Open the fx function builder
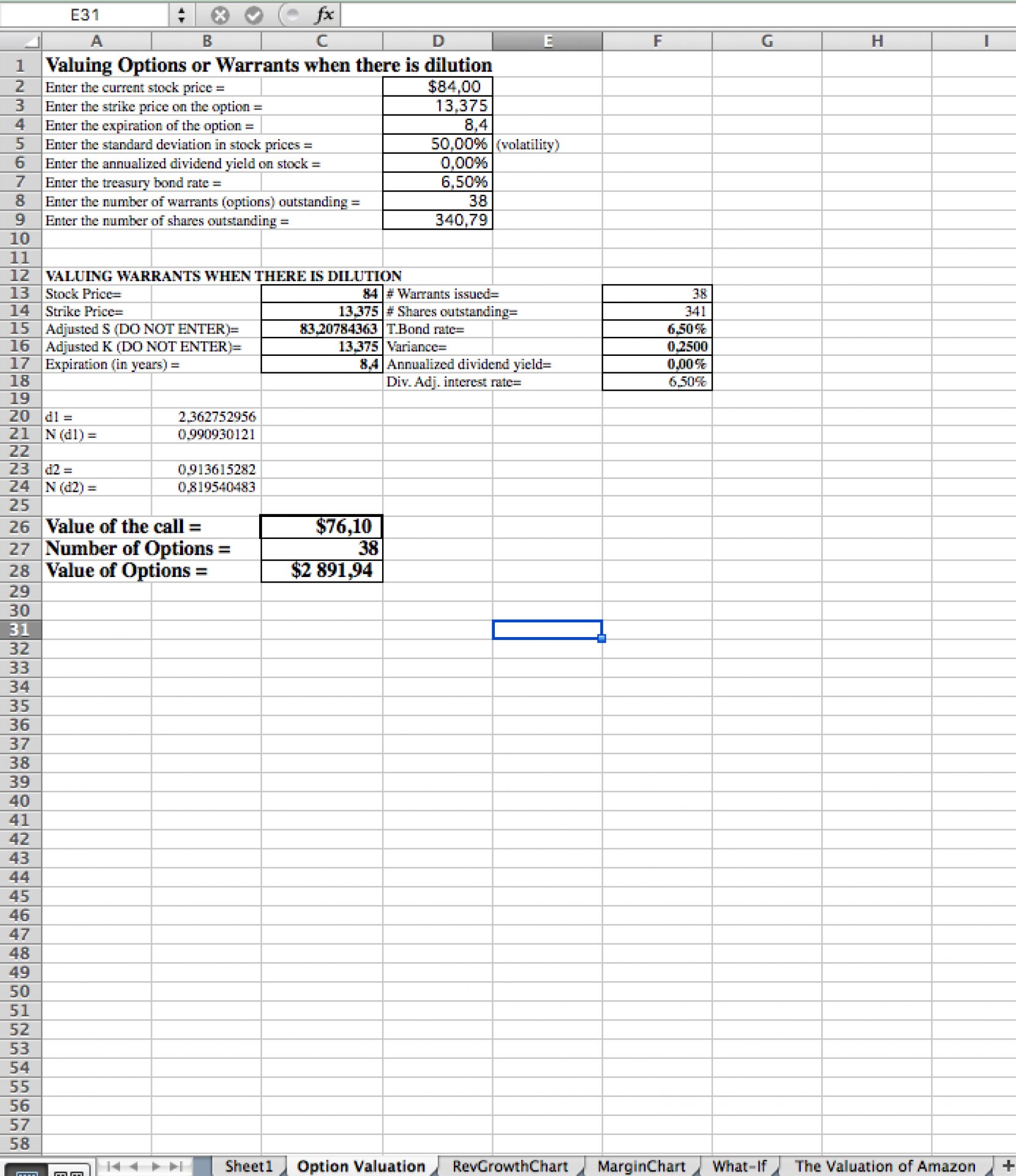Viewport: 1016px width, 1176px height. click(x=325, y=15)
